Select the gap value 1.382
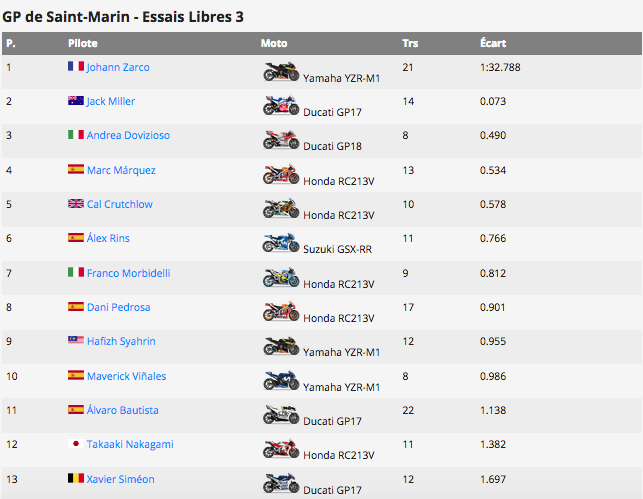The height and width of the screenshot is (499, 643). tap(493, 444)
